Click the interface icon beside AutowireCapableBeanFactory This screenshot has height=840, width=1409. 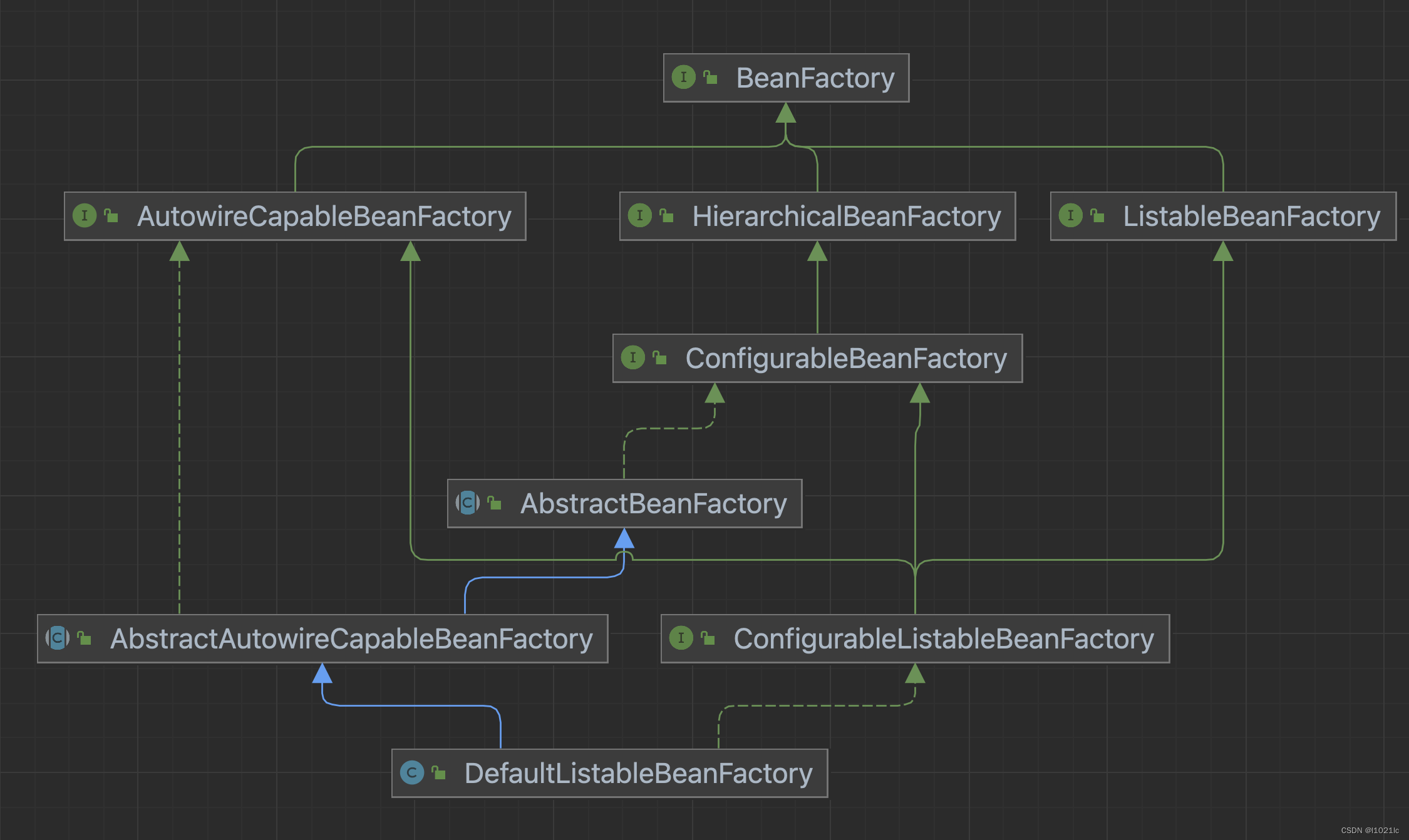pos(85,216)
